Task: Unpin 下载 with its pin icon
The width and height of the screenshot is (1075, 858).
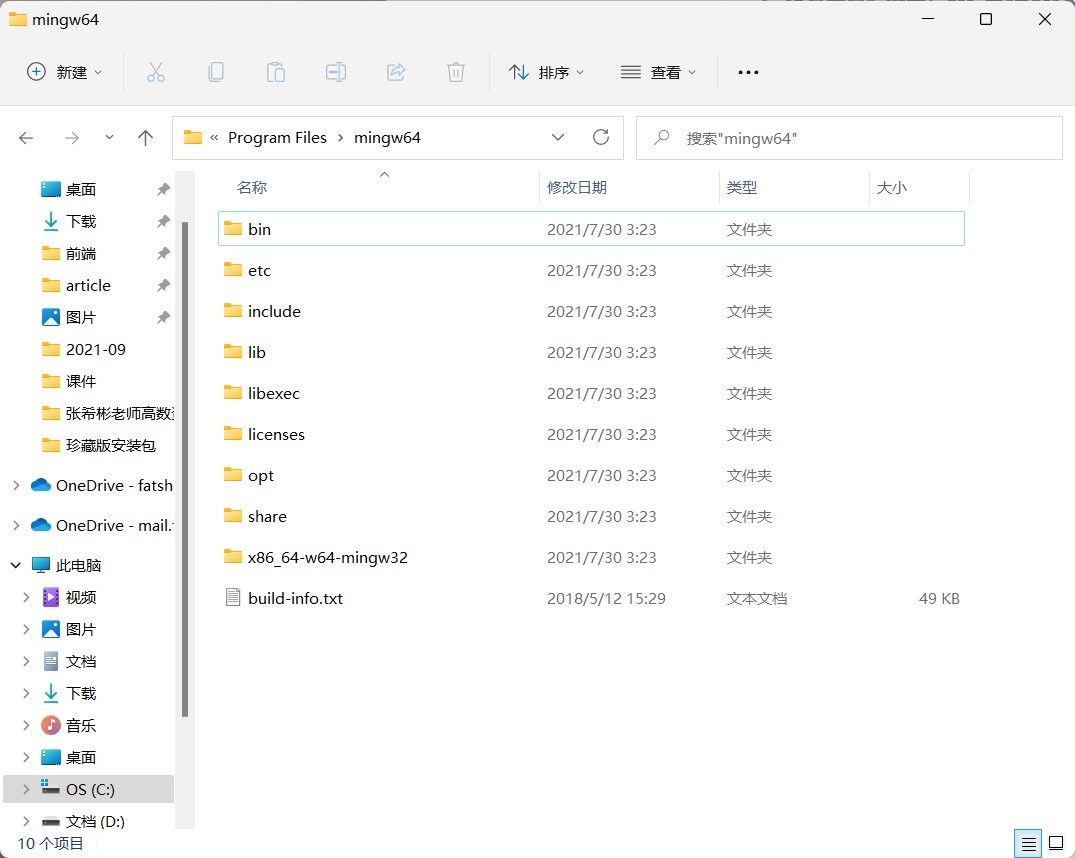Action: point(163,221)
